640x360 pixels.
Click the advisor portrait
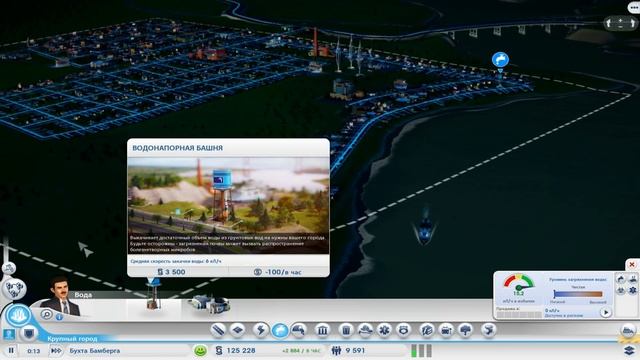pyautogui.click(x=61, y=297)
